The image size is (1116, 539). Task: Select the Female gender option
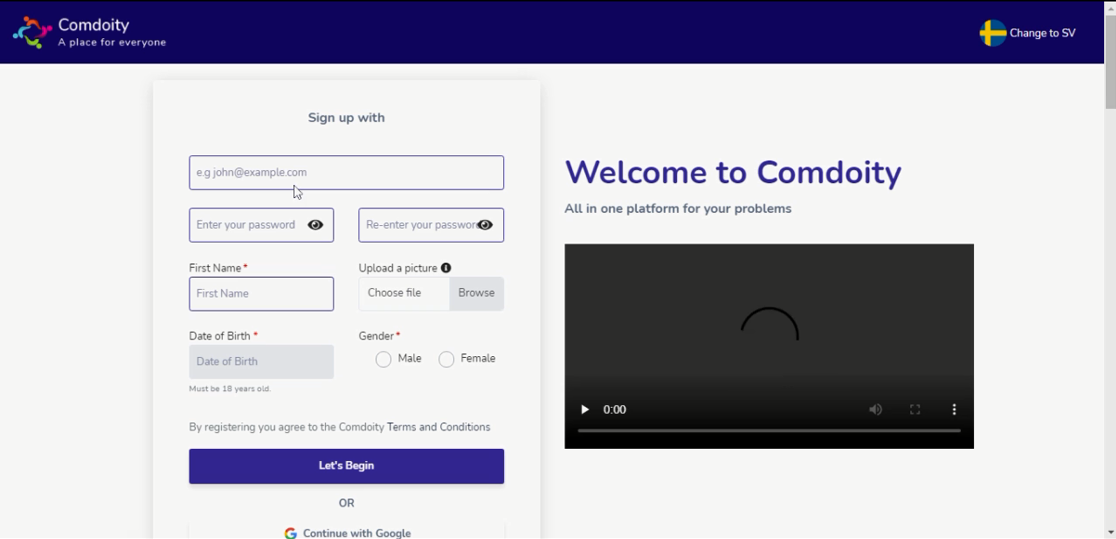pyautogui.click(x=446, y=360)
